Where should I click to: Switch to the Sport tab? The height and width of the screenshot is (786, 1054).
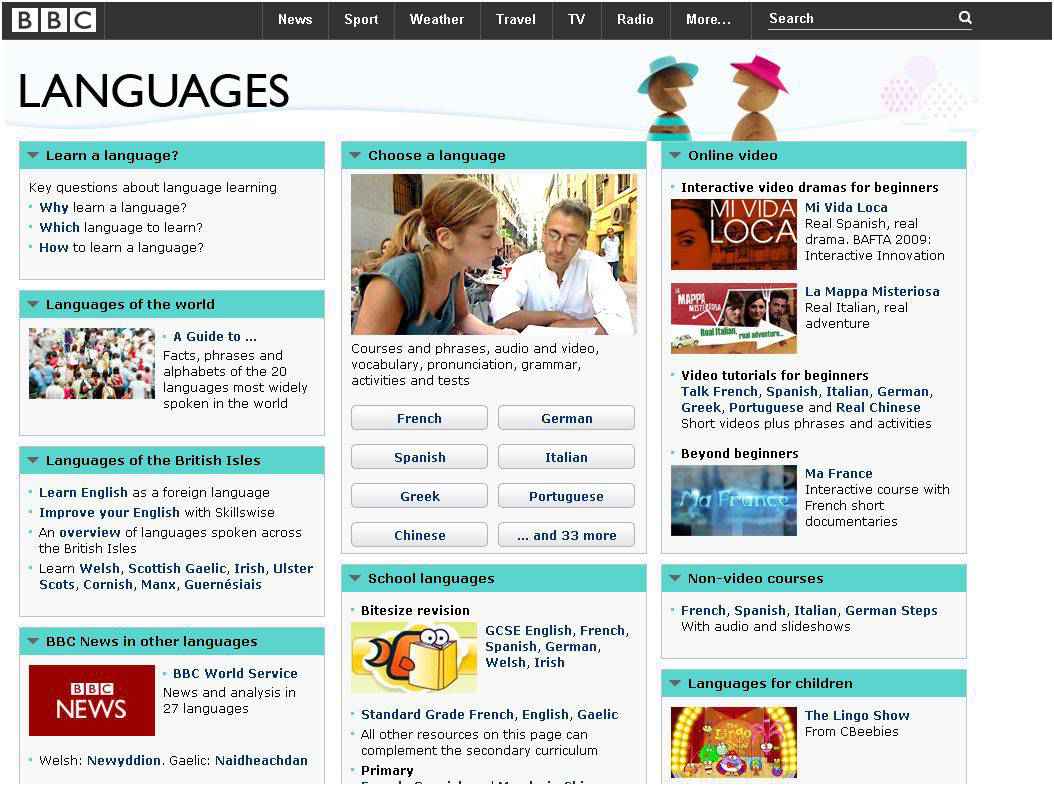tap(360, 18)
